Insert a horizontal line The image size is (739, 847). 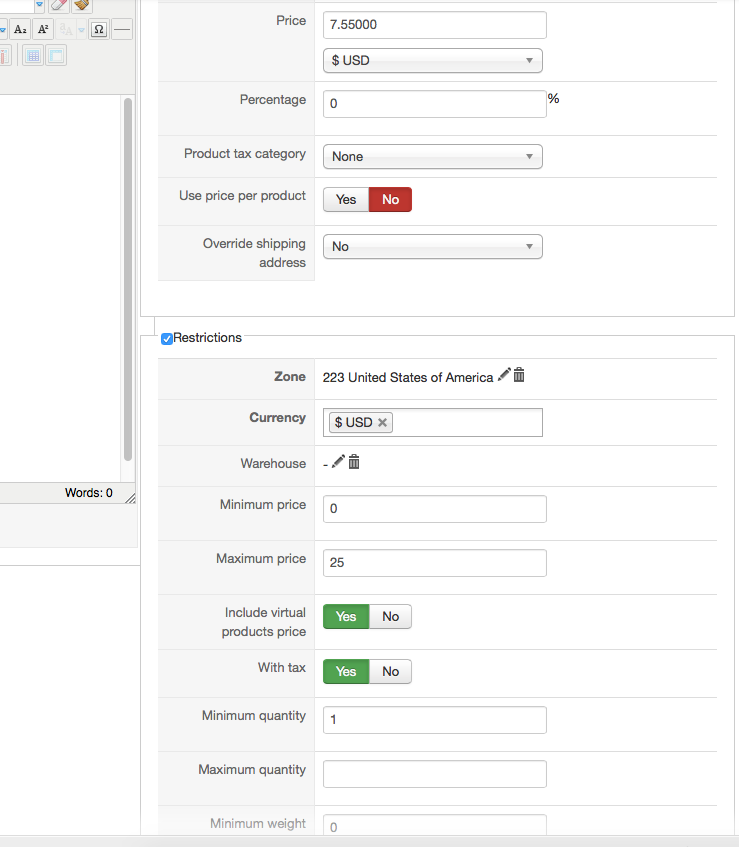click(122, 29)
